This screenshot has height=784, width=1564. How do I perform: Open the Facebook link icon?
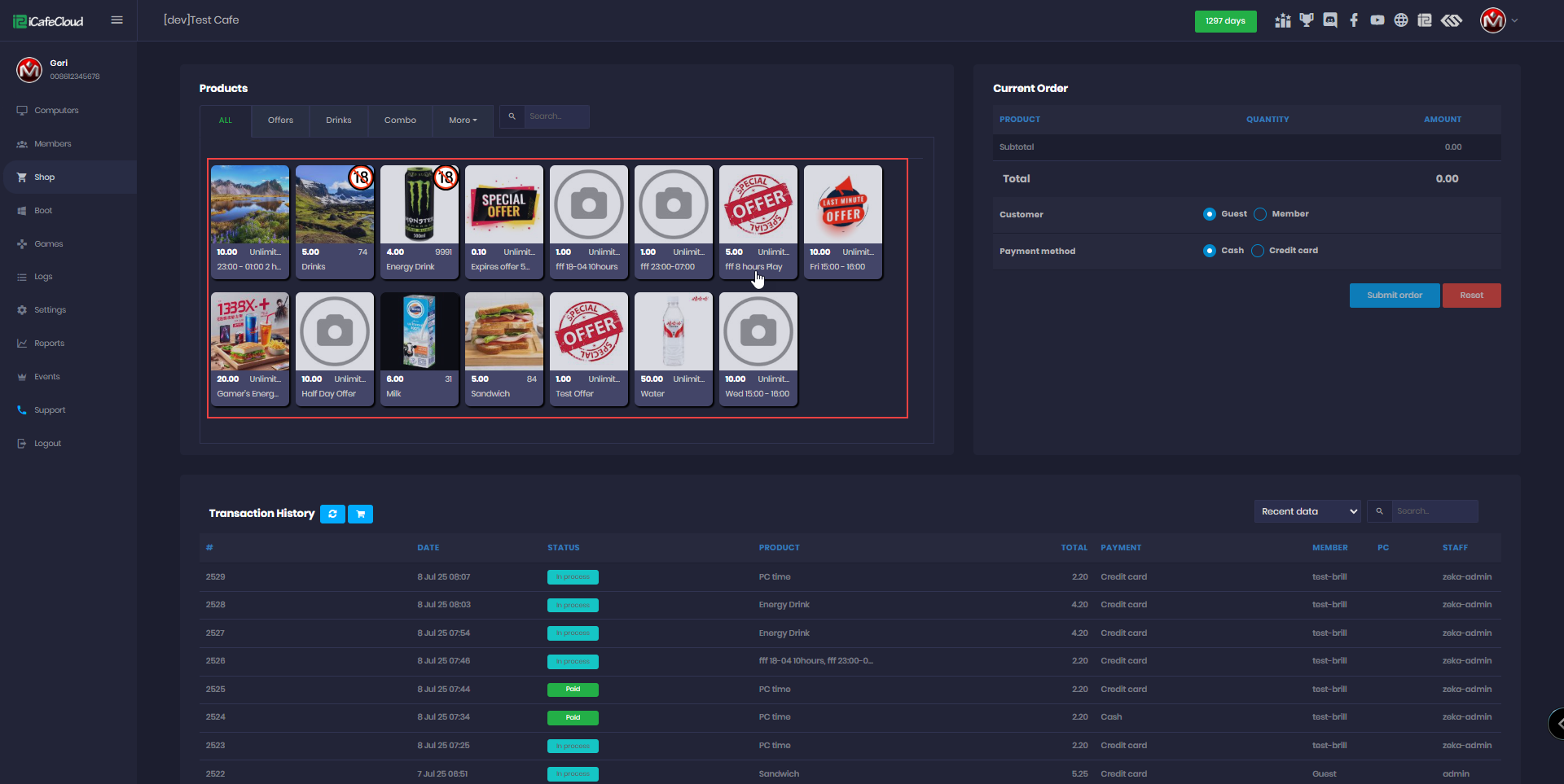pos(1354,20)
